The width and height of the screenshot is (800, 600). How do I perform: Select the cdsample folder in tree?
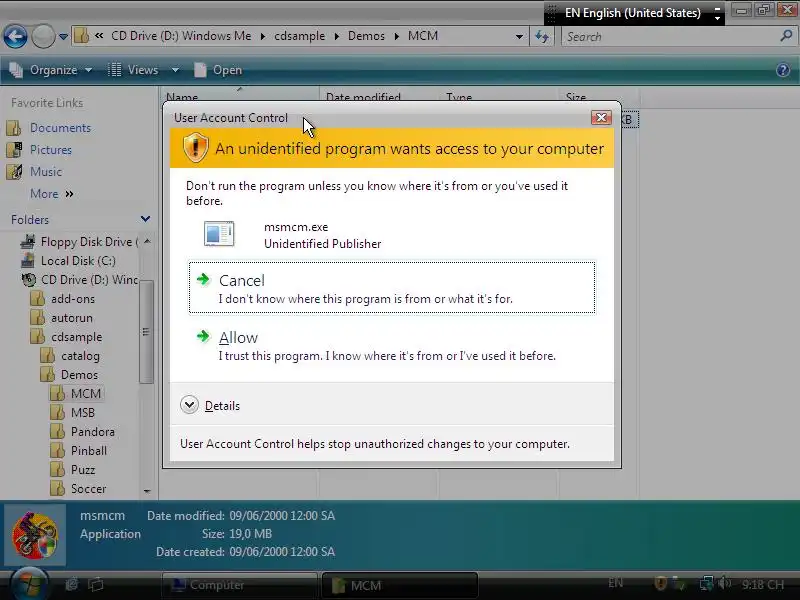click(x=77, y=337)
